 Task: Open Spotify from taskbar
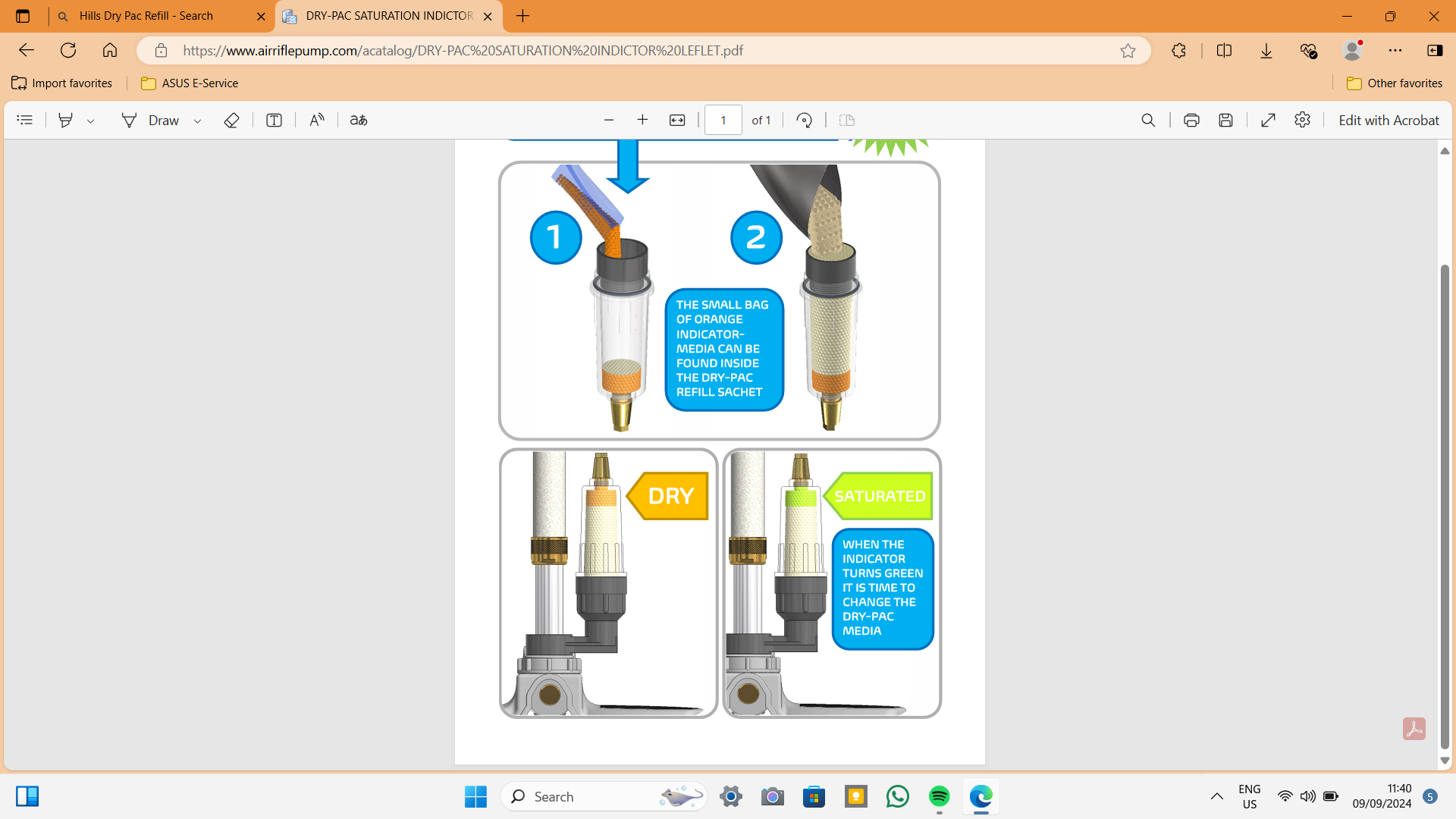[940, 796]
